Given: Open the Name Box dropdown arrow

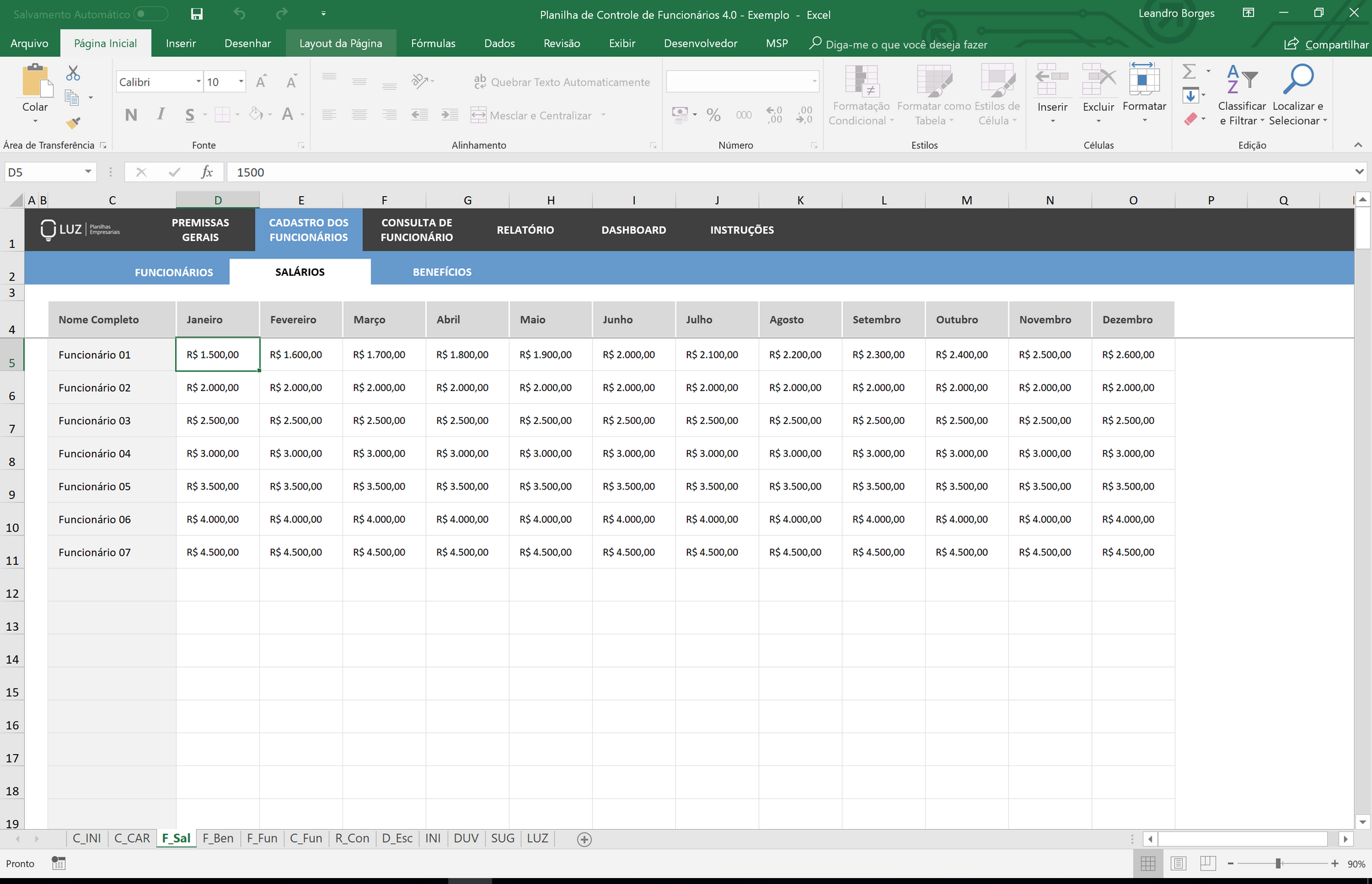Looking at the screenshot, I should click(x=88, y=172).
